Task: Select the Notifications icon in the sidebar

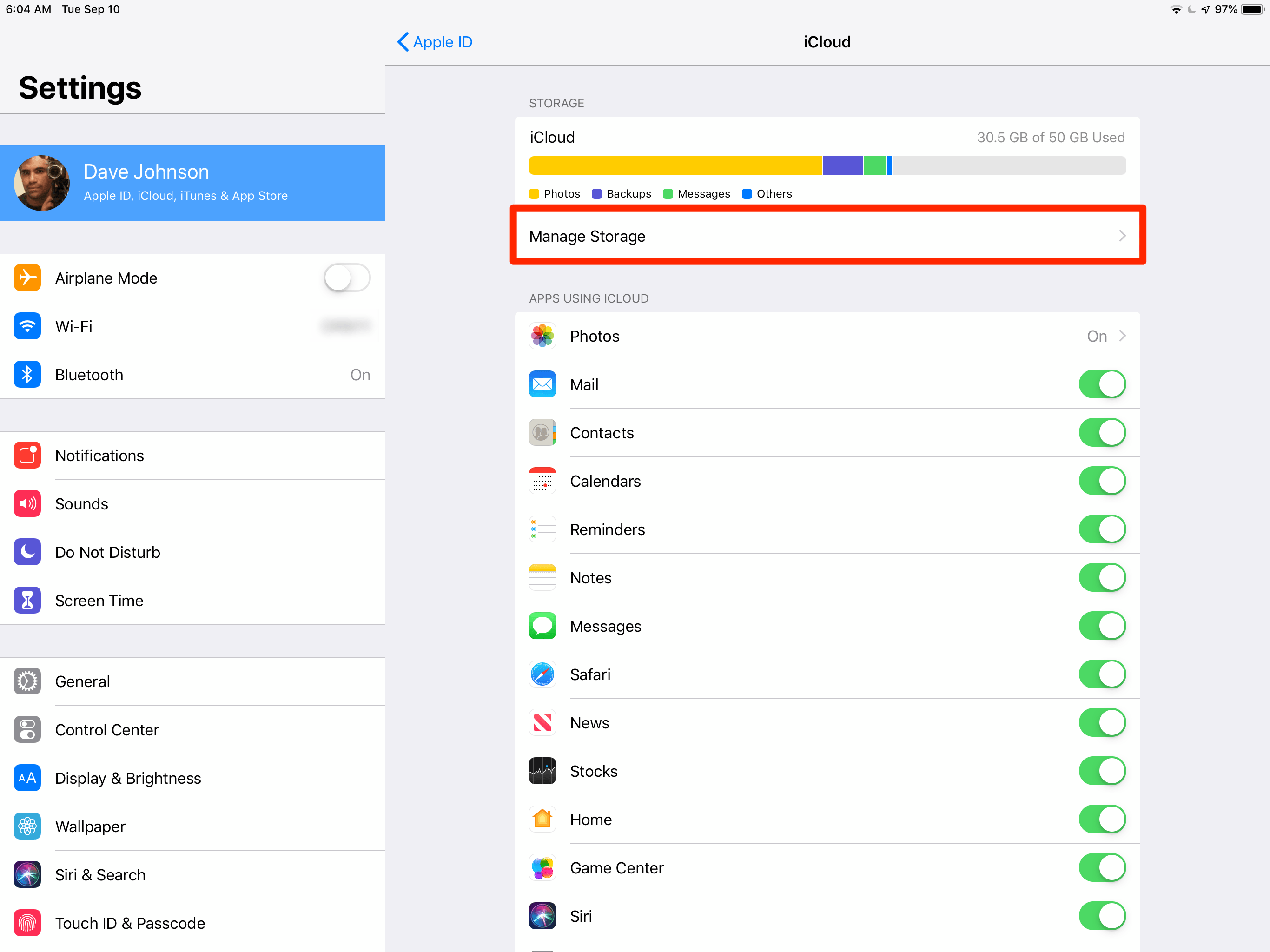Action: click(x=27, y=456)
